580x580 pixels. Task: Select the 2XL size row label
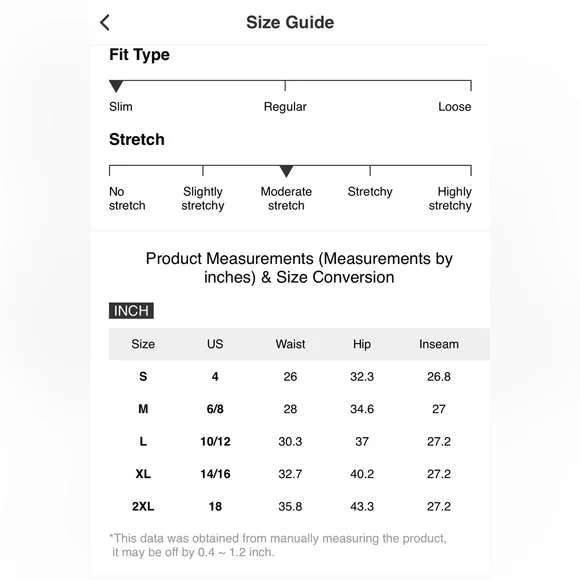coord(143,506)
